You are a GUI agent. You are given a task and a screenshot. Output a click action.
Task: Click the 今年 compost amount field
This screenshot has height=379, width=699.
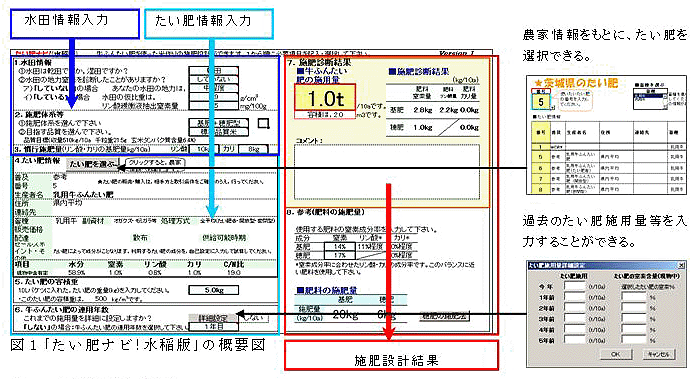click(x=575, y=286)
